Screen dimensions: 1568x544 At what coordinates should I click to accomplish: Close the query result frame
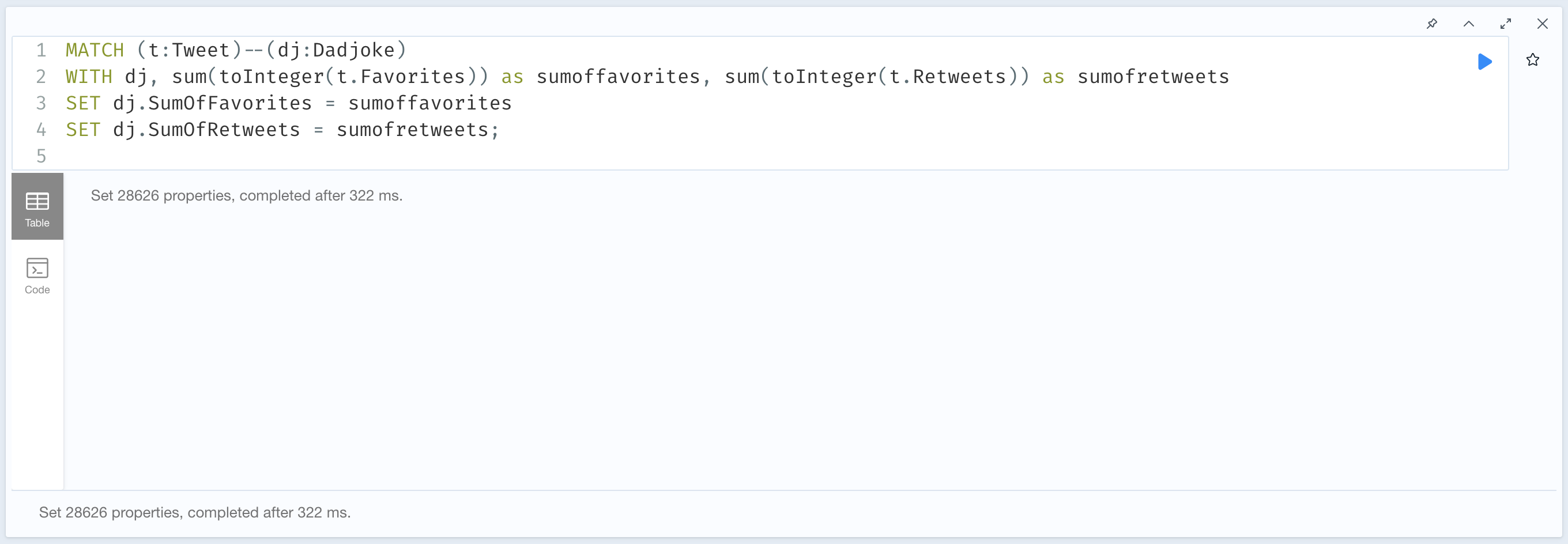pyautogui.click(x=1543, y=24)
